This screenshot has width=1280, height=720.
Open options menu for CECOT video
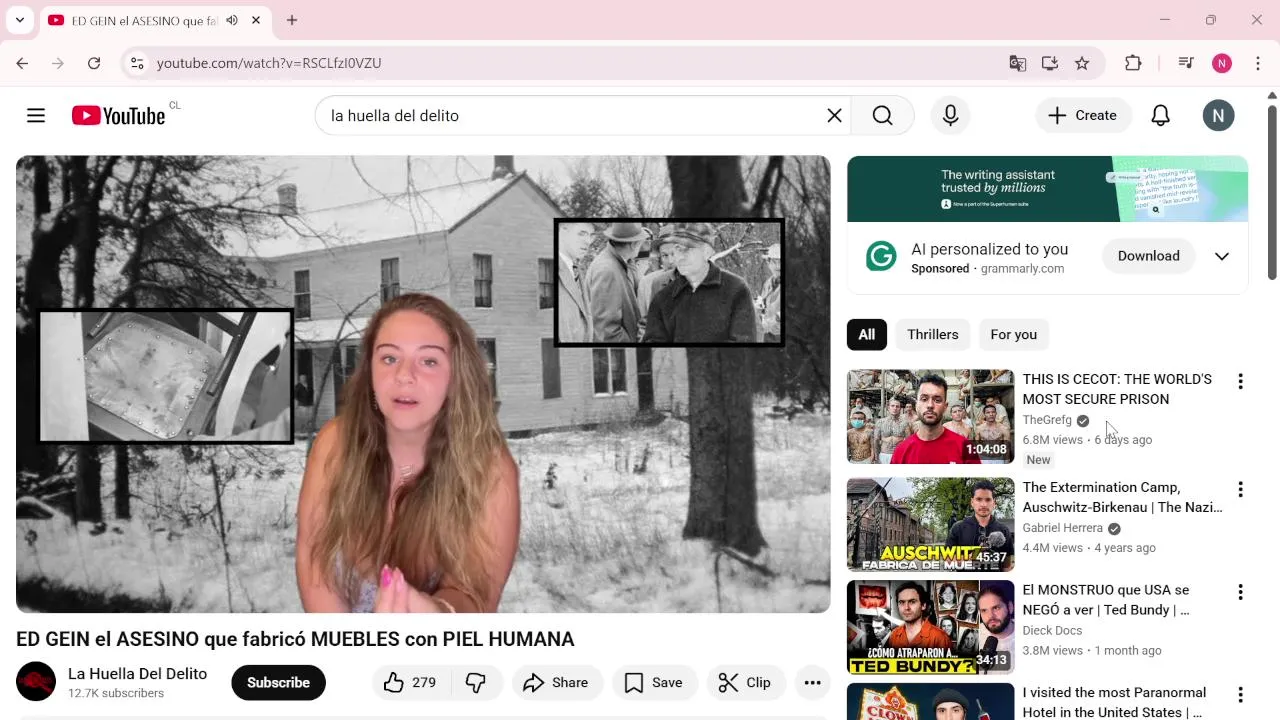click(x=1240, y=381)
